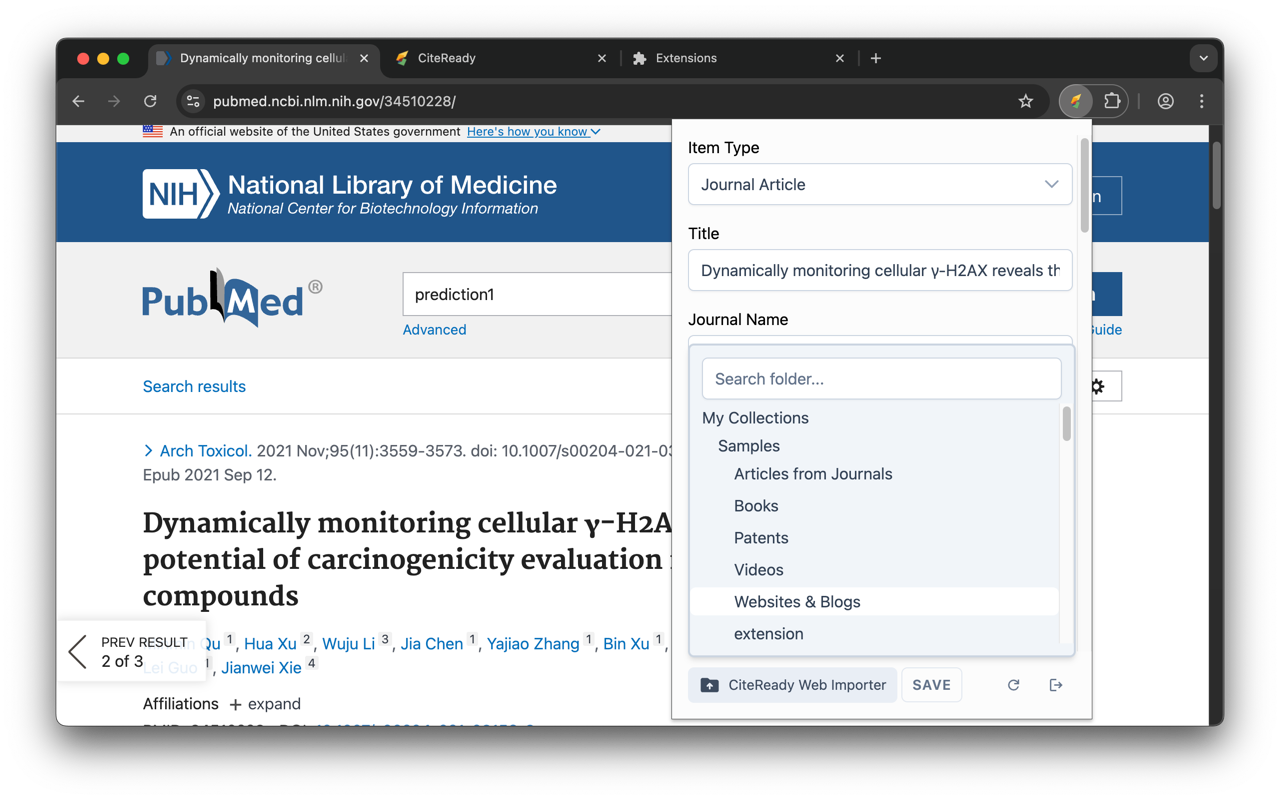Open author Jia Chen link
1280x800 pixels.
pos(432,644)
